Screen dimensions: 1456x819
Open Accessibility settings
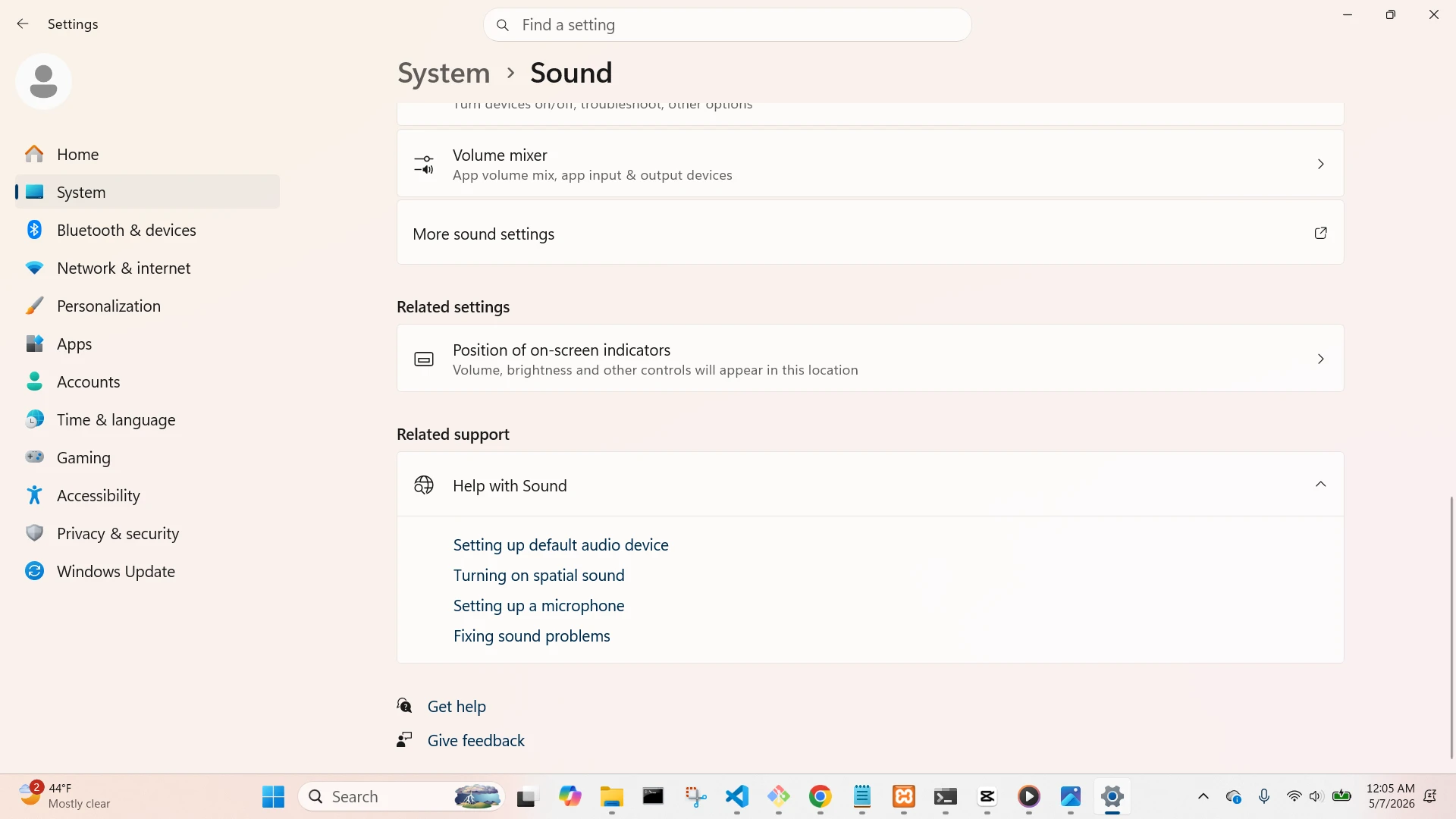coord(147,495)
